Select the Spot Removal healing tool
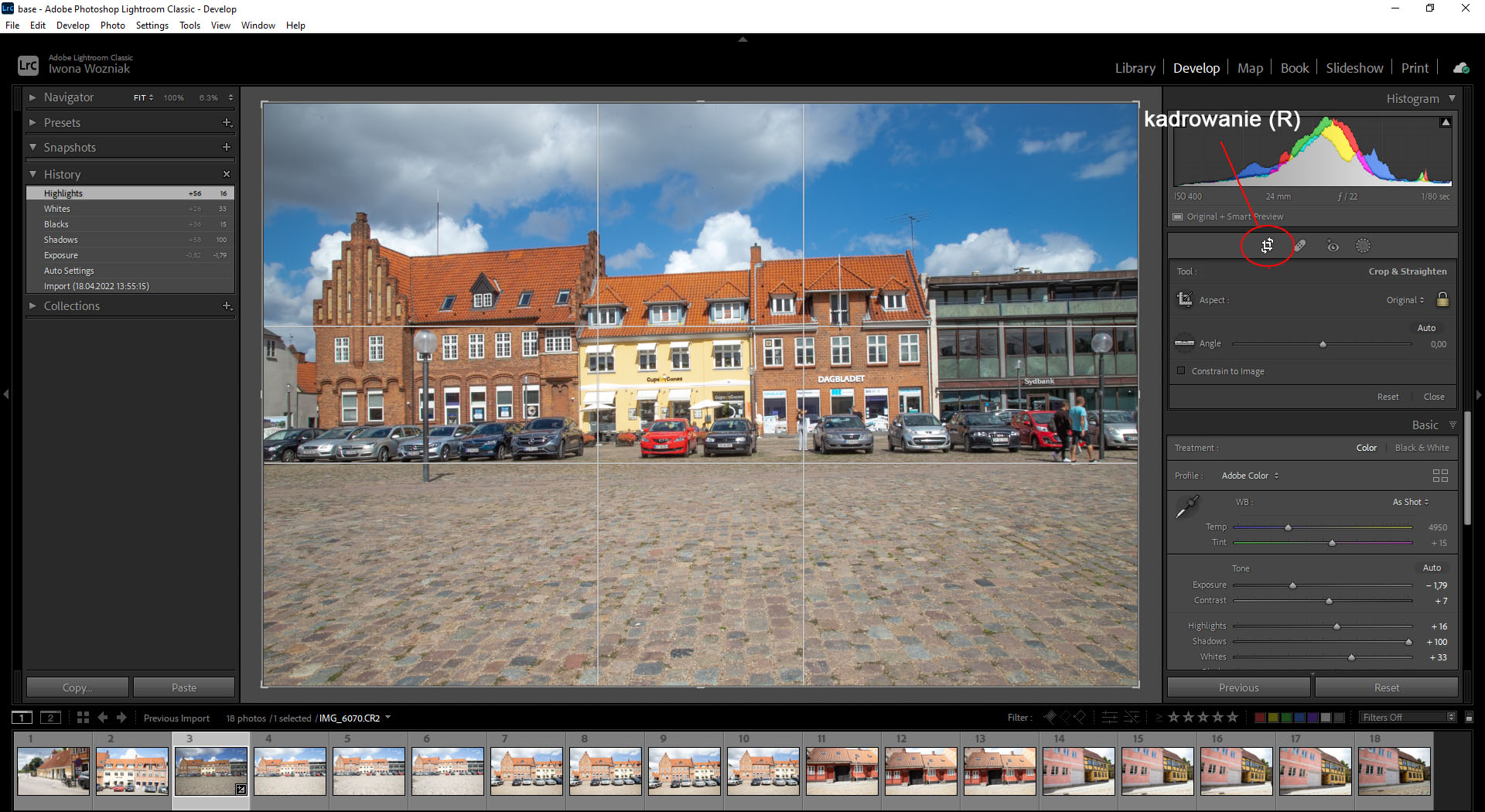This screenshot has width=1485, height=812. 1300,246
